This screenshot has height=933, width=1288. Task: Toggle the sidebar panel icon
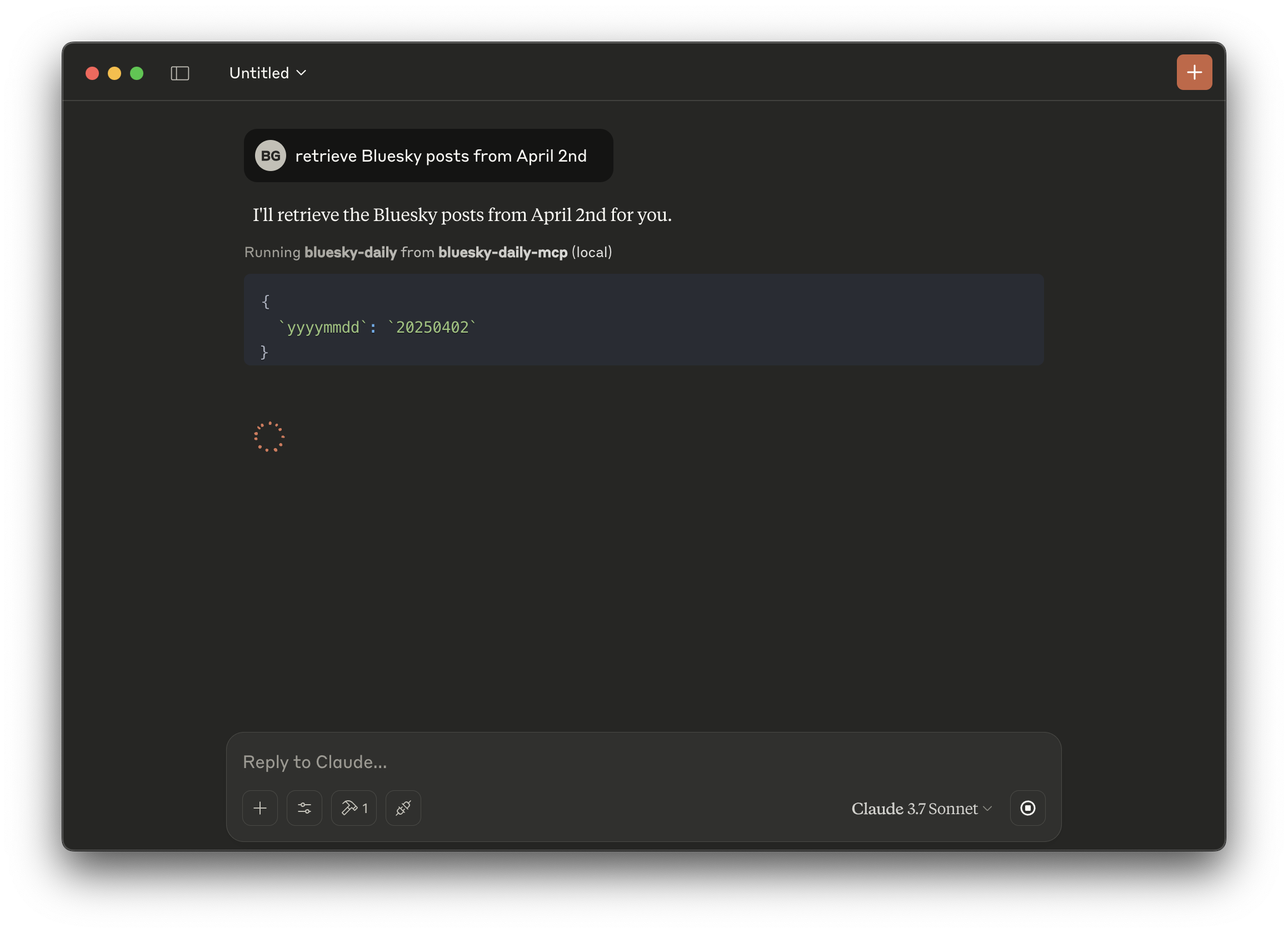(x=180, y=73)
